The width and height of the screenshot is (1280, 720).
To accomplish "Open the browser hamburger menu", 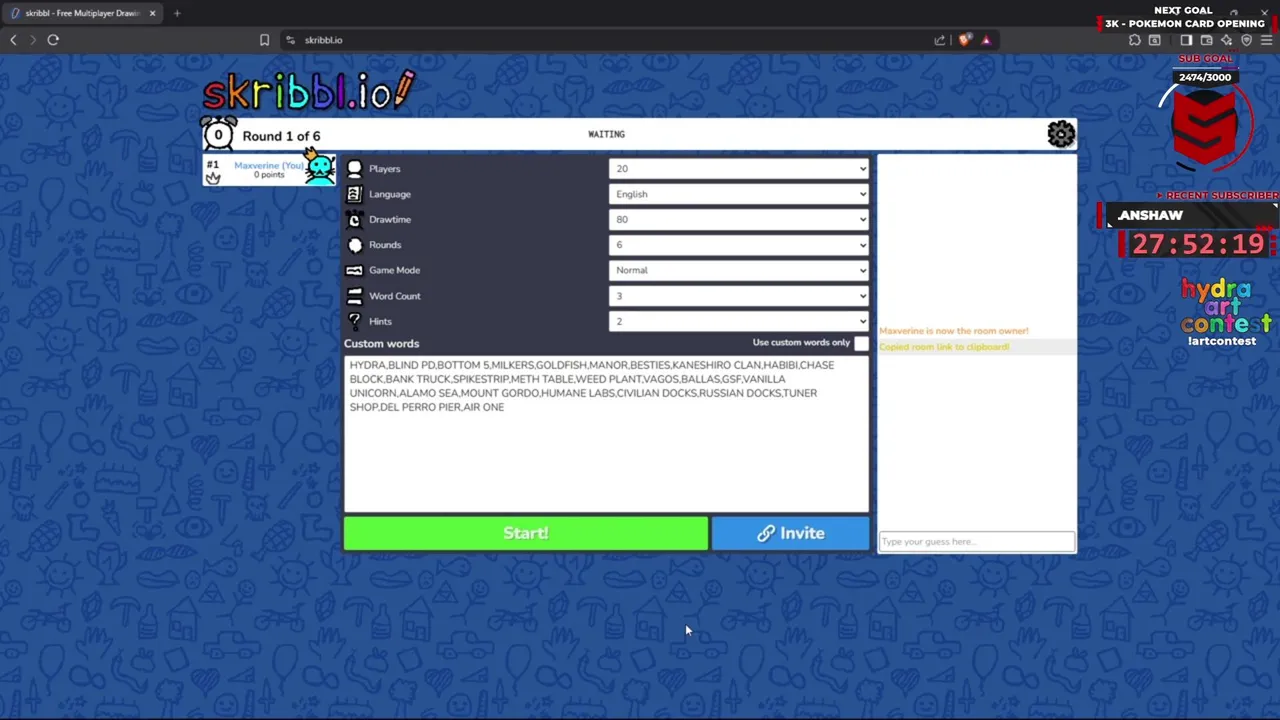I will (1267, 40).
